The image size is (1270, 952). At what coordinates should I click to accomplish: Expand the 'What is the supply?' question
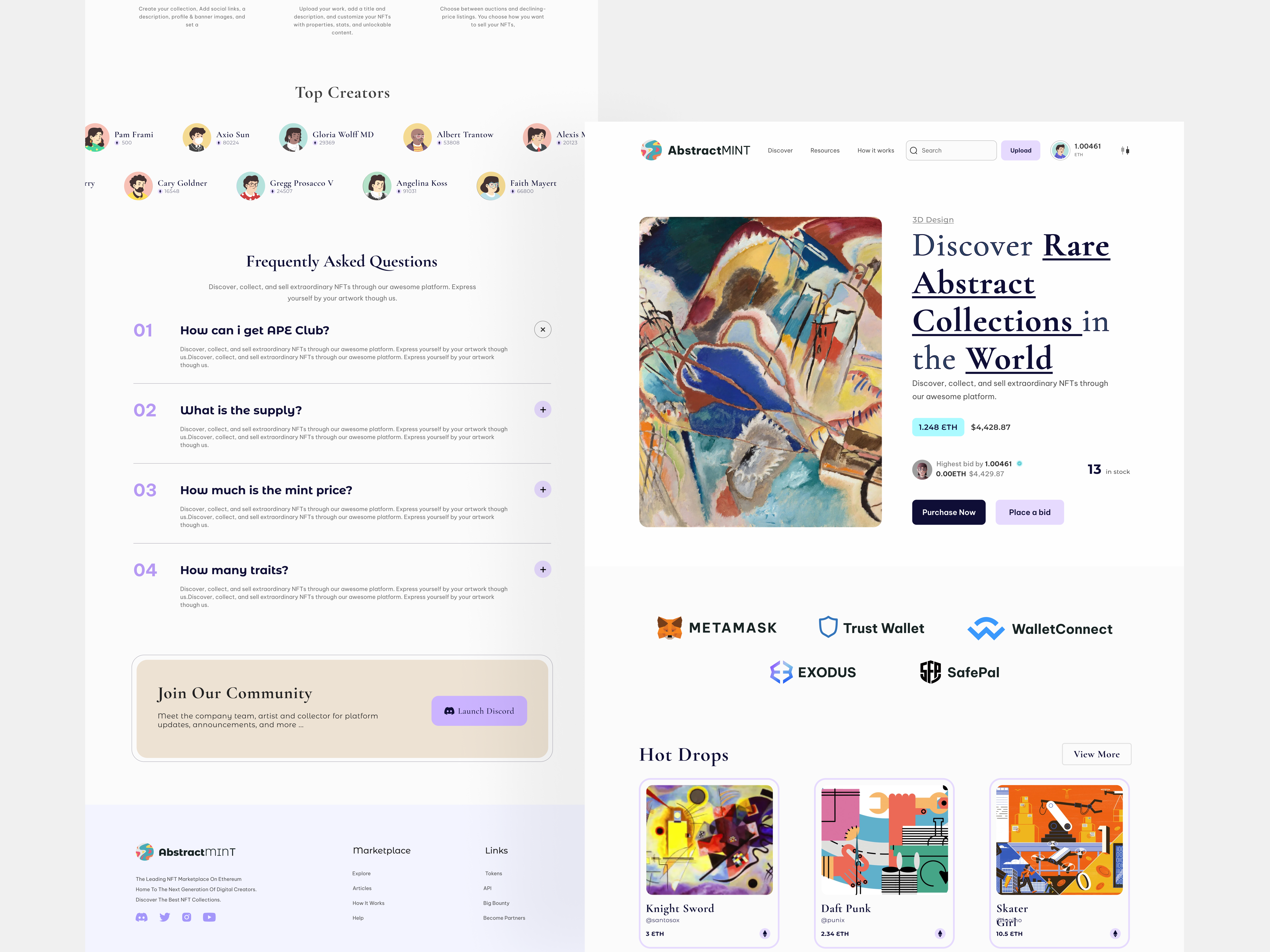[x=543, y=410]
